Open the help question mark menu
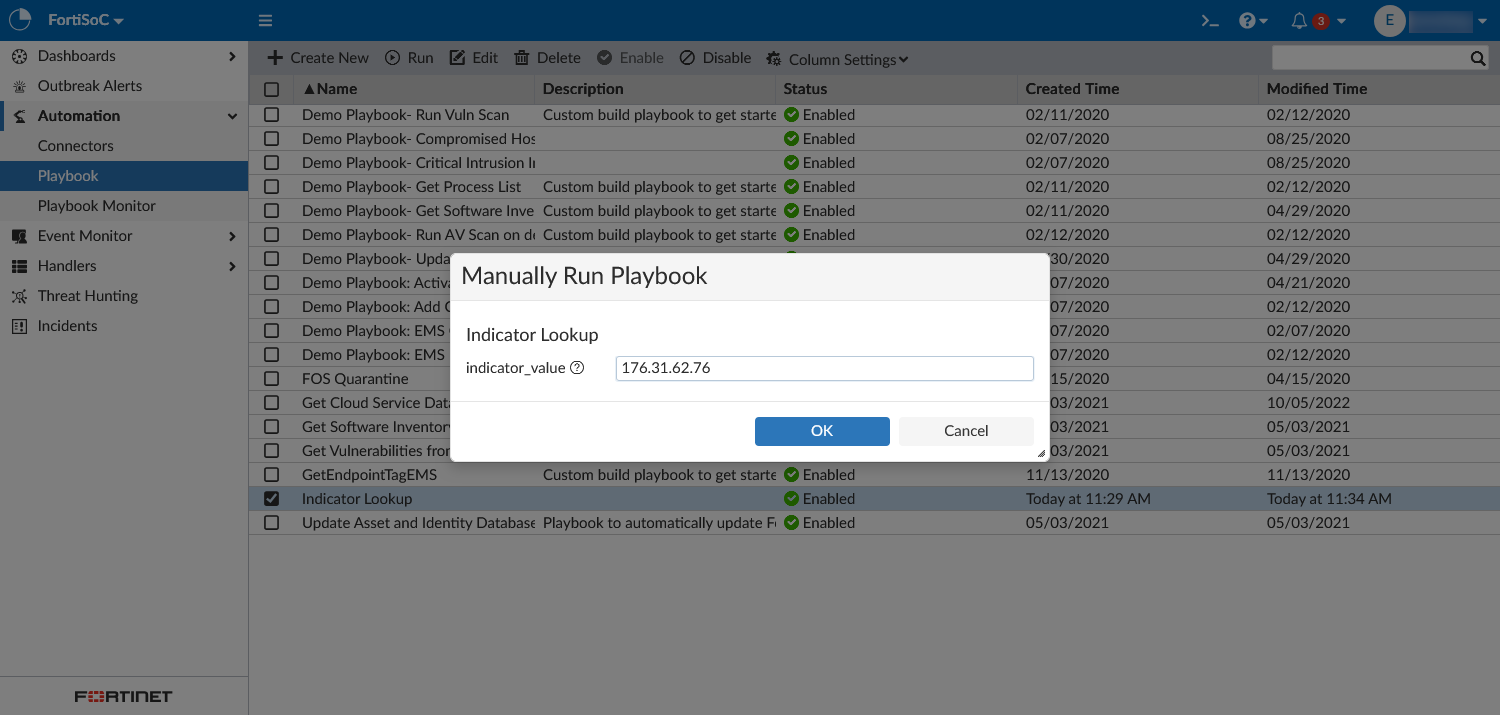This screenshot has width=1500, height=715. (1253, 20)
